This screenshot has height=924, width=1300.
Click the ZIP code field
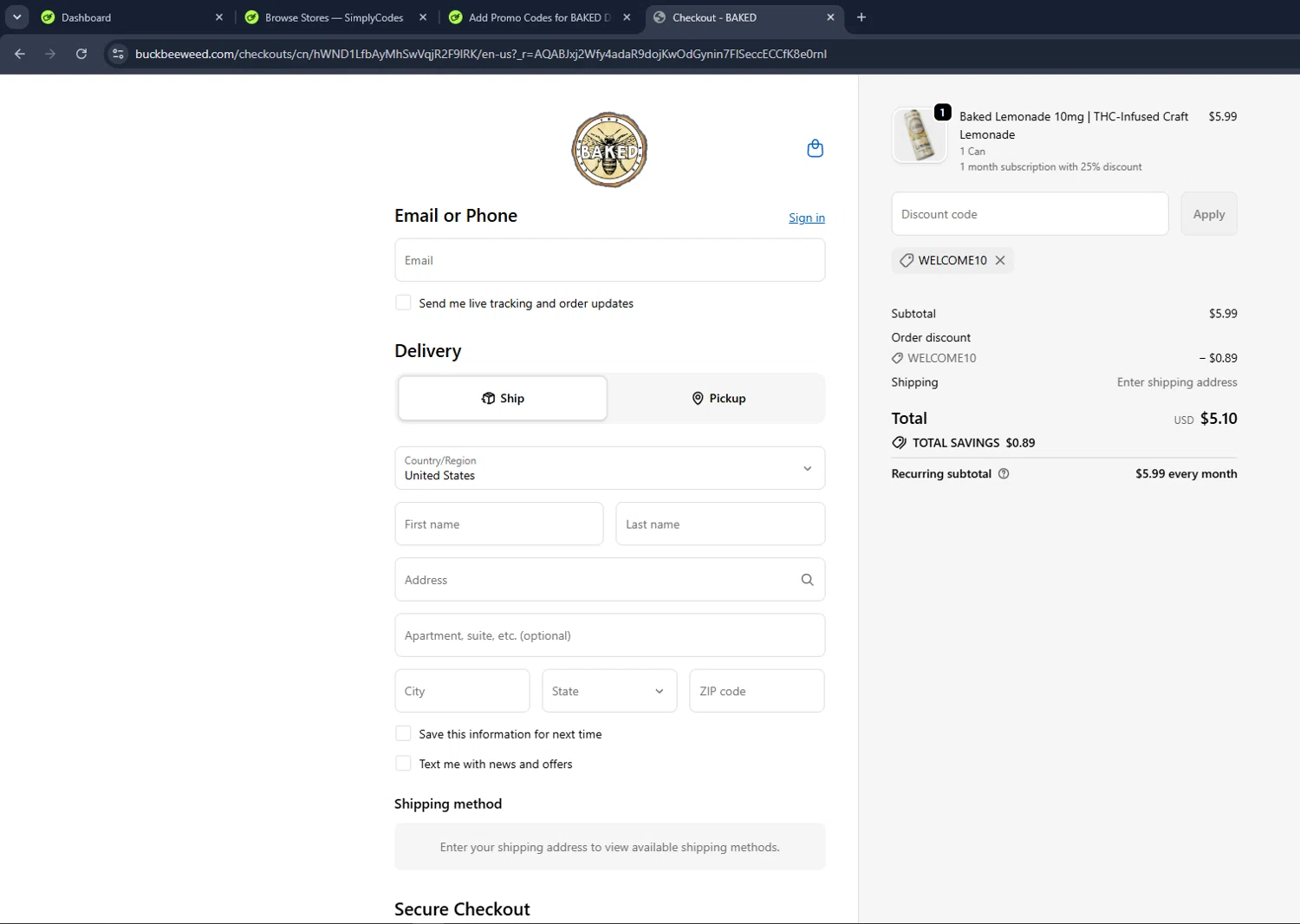[757, 691]
